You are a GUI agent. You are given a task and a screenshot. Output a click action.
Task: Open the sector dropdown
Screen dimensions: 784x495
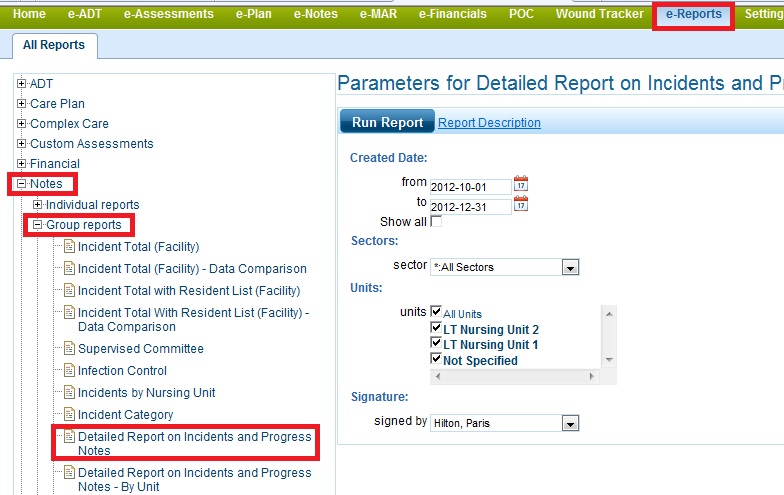pyautogui.click(x=570, y=268)
